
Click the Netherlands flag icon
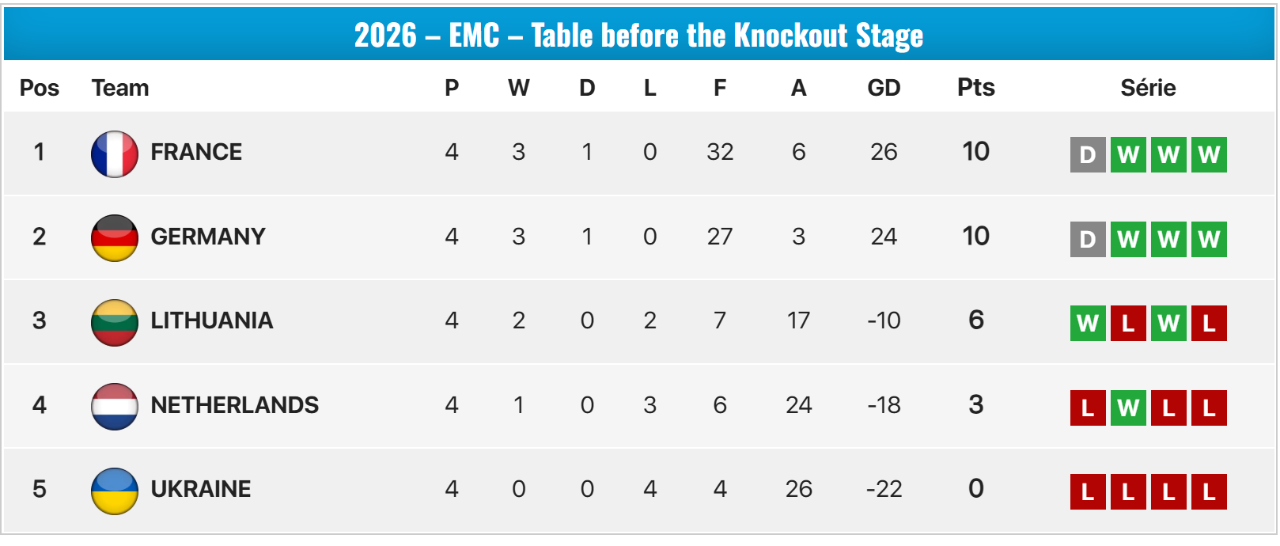click(x=115, y=407)
